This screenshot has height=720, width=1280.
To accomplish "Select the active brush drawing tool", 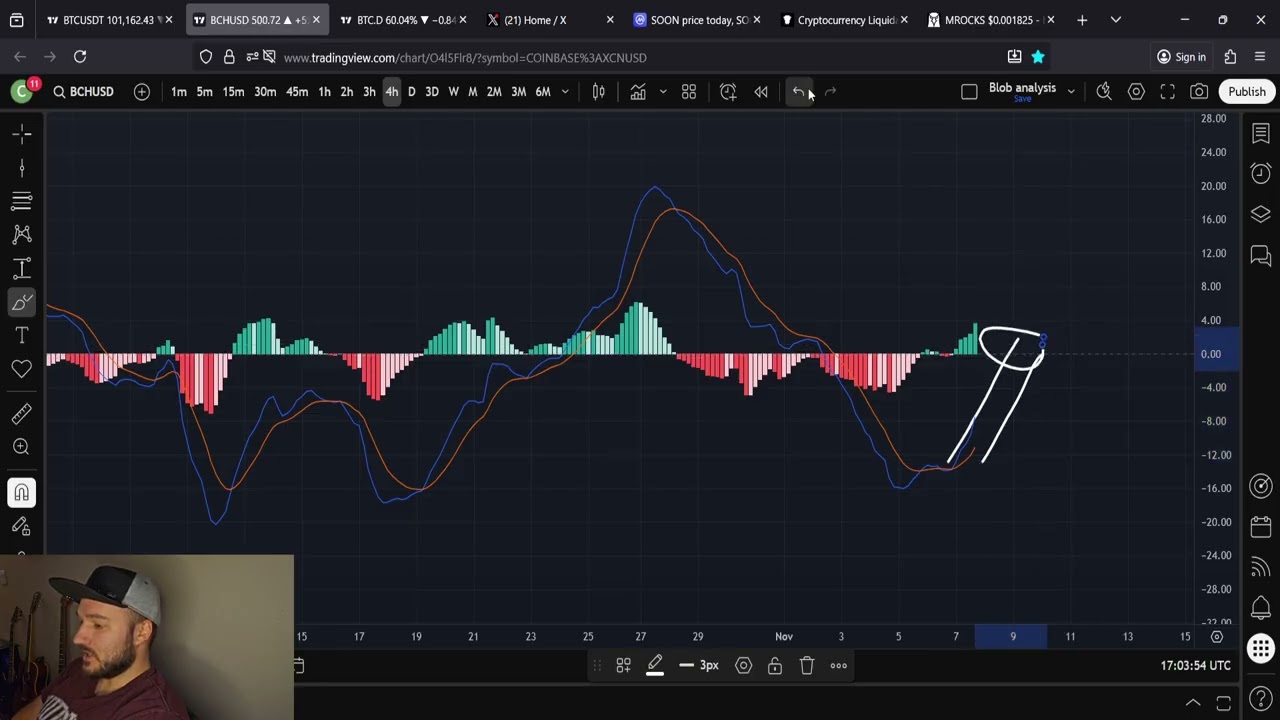I will coord(22,302).
